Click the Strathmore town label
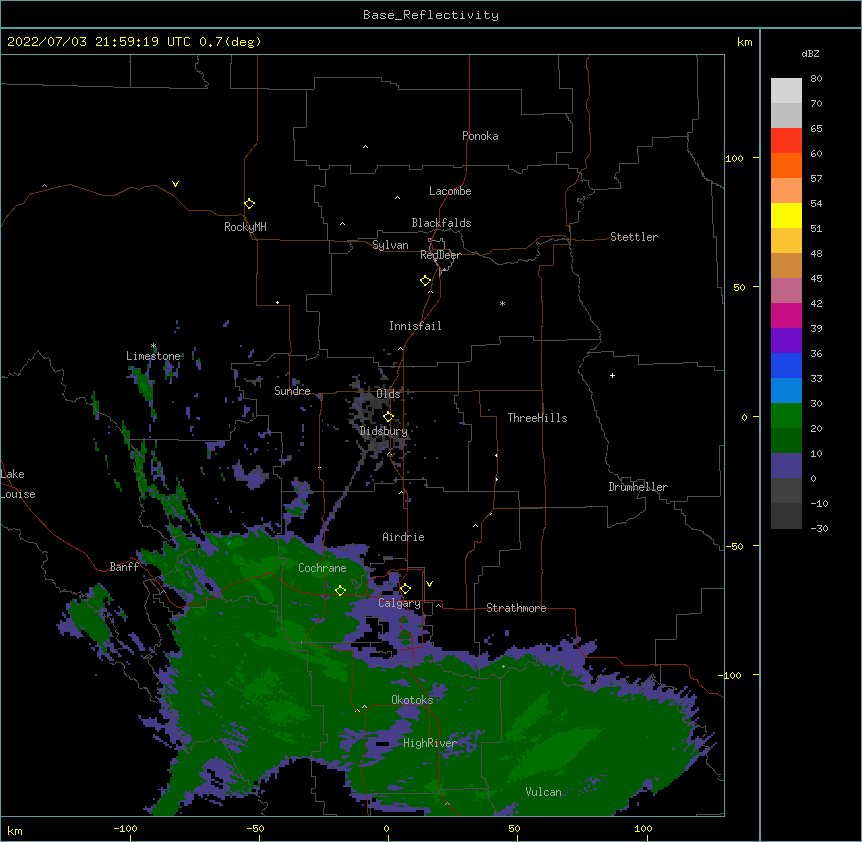Image resolution: width=862 pixels, height=842 pixels. pyautogui.click(x=516, y=608)
